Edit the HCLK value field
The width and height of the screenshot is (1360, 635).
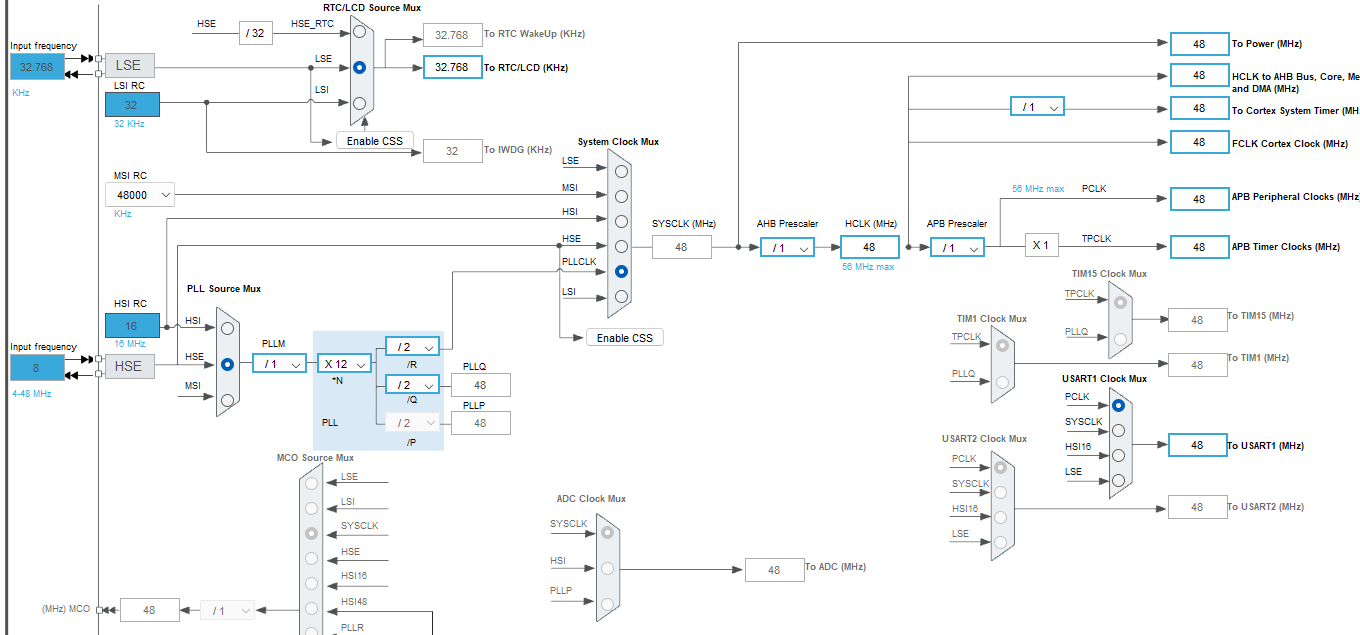[x=868, y=247]
